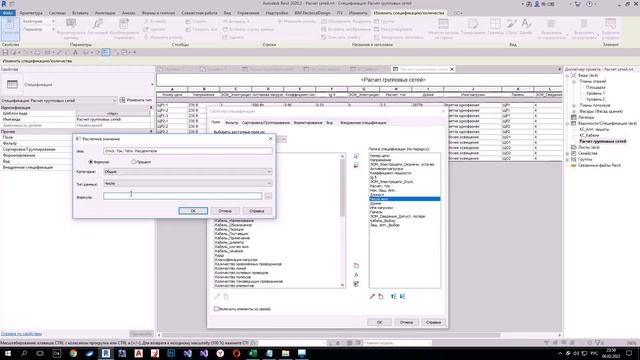Image resolution: width=640 pixels, height=360 pixels.
Task: Open the Тип данных dropdown
Action: pos(188,184)
